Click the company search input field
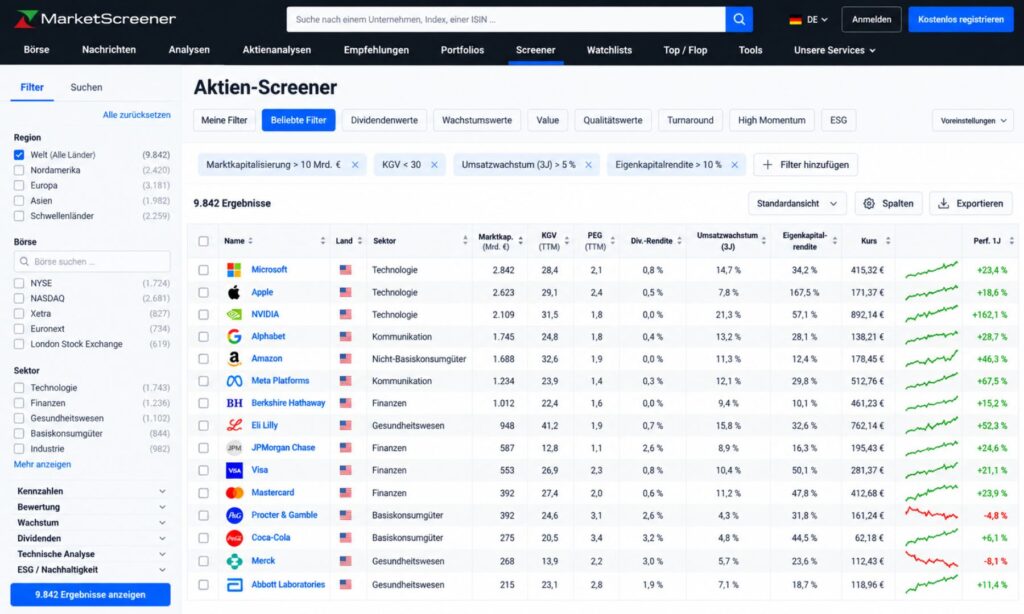1024x614 pixels. pyautogui.click(x=505, y=20)
